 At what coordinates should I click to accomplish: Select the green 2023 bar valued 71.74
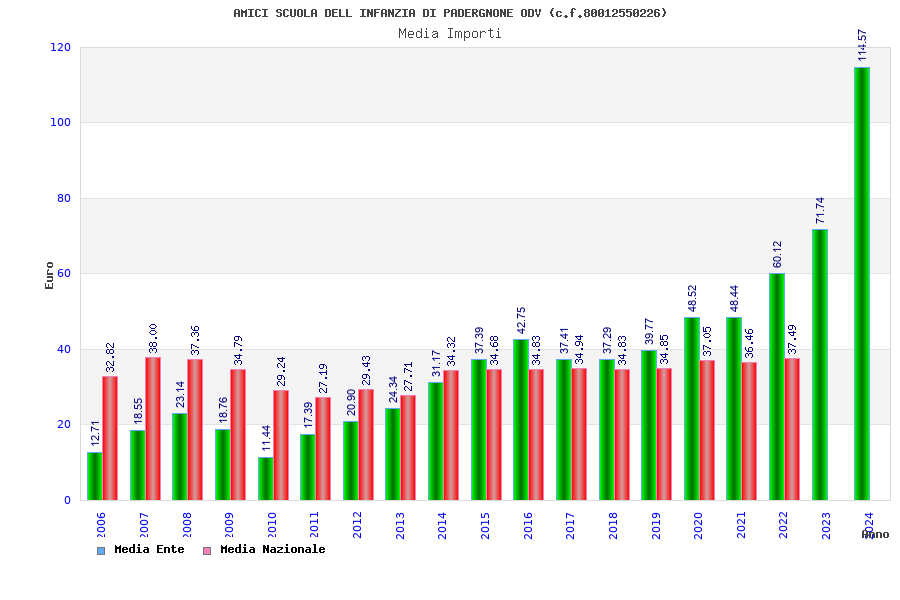pyautogui.click(x=820, y=365)
